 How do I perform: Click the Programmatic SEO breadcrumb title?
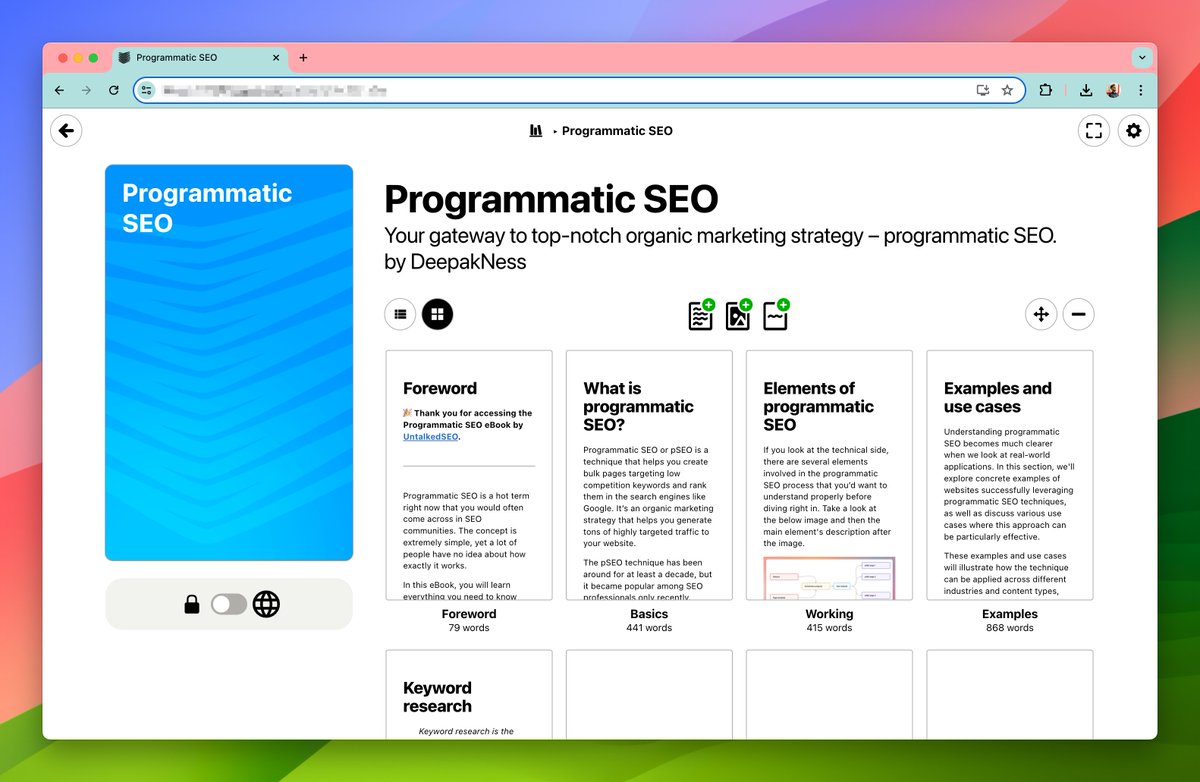click(x=617, y=131)
